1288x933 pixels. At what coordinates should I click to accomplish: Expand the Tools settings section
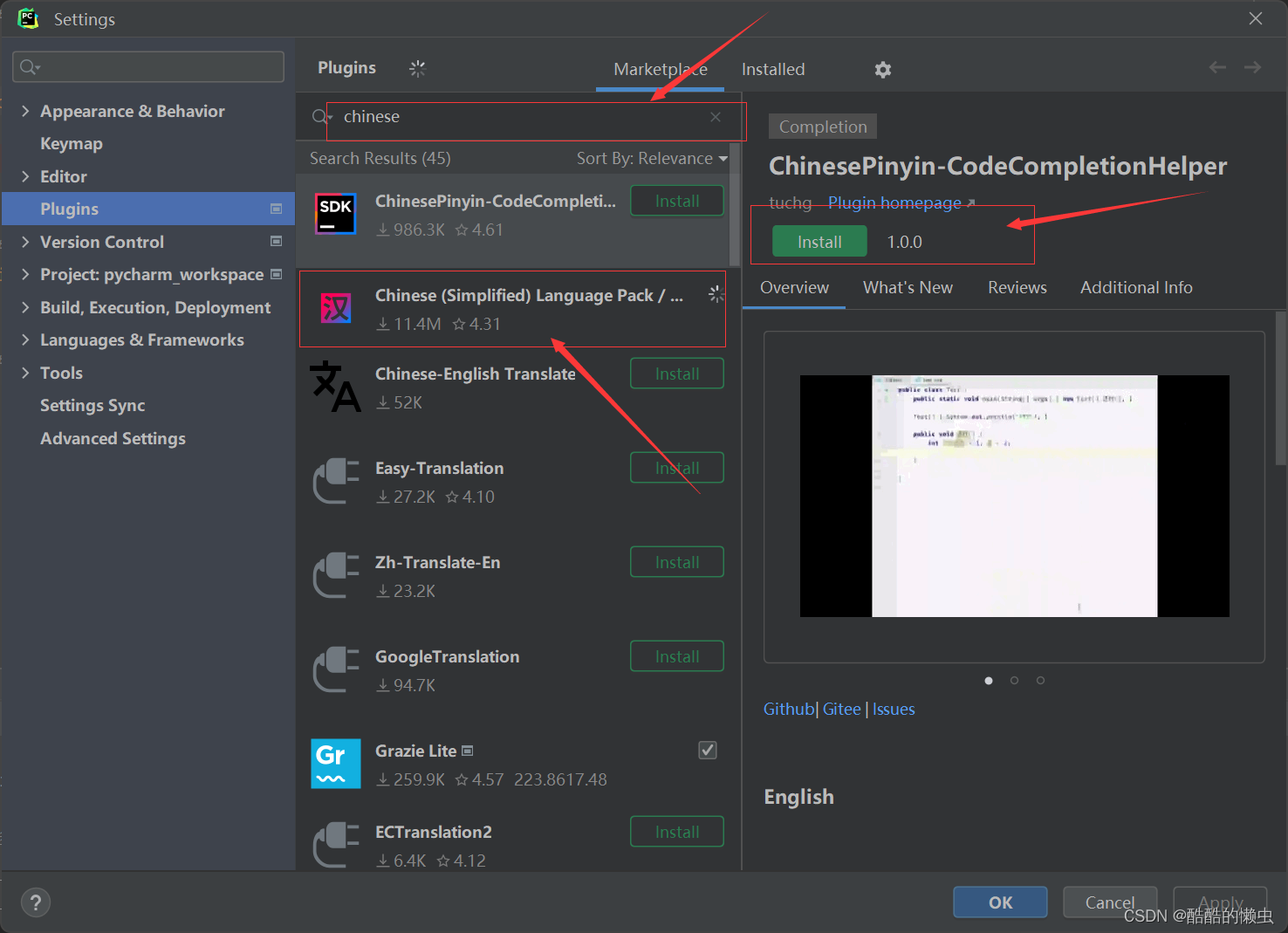click(x=25, y=373)
